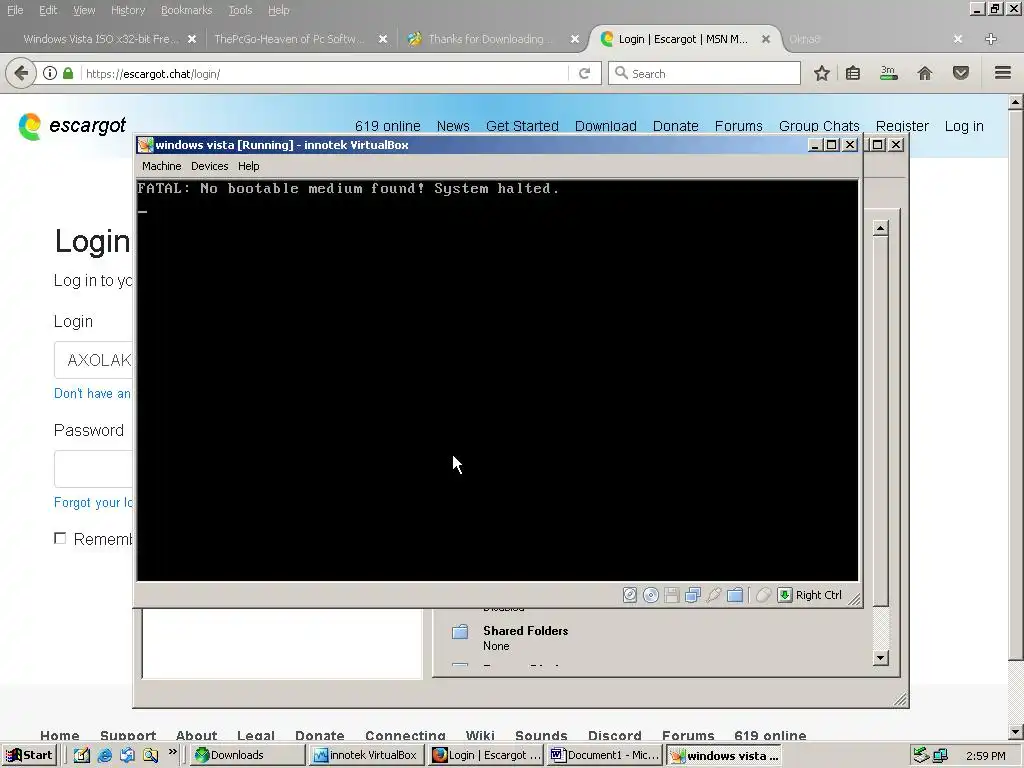Click the News link in Escargot nav

click(x=453, y=126)
